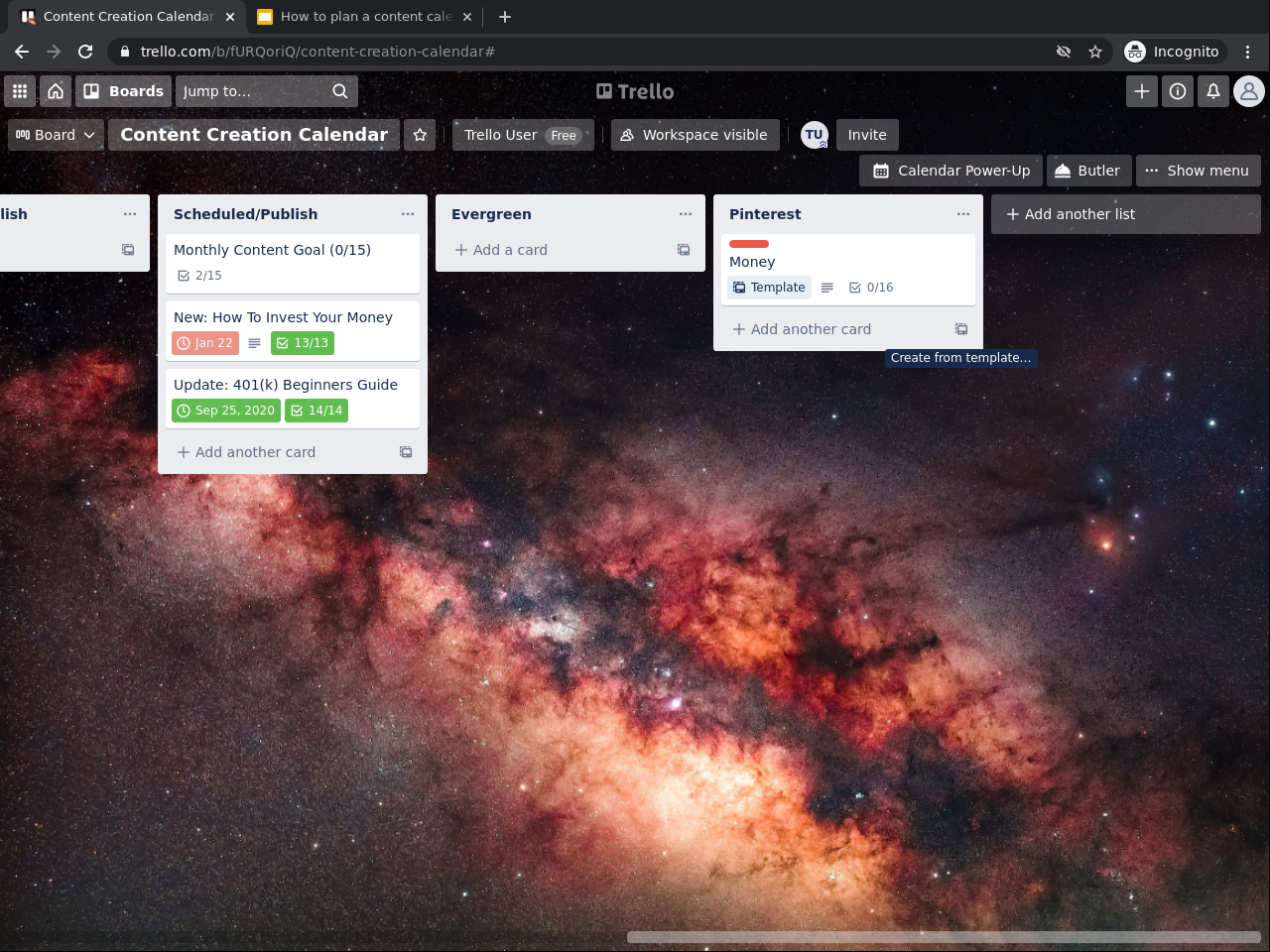Click the Sep 25, 2020 due date badge
This screenshot has width=1270, height=952.
pos(226,411)
